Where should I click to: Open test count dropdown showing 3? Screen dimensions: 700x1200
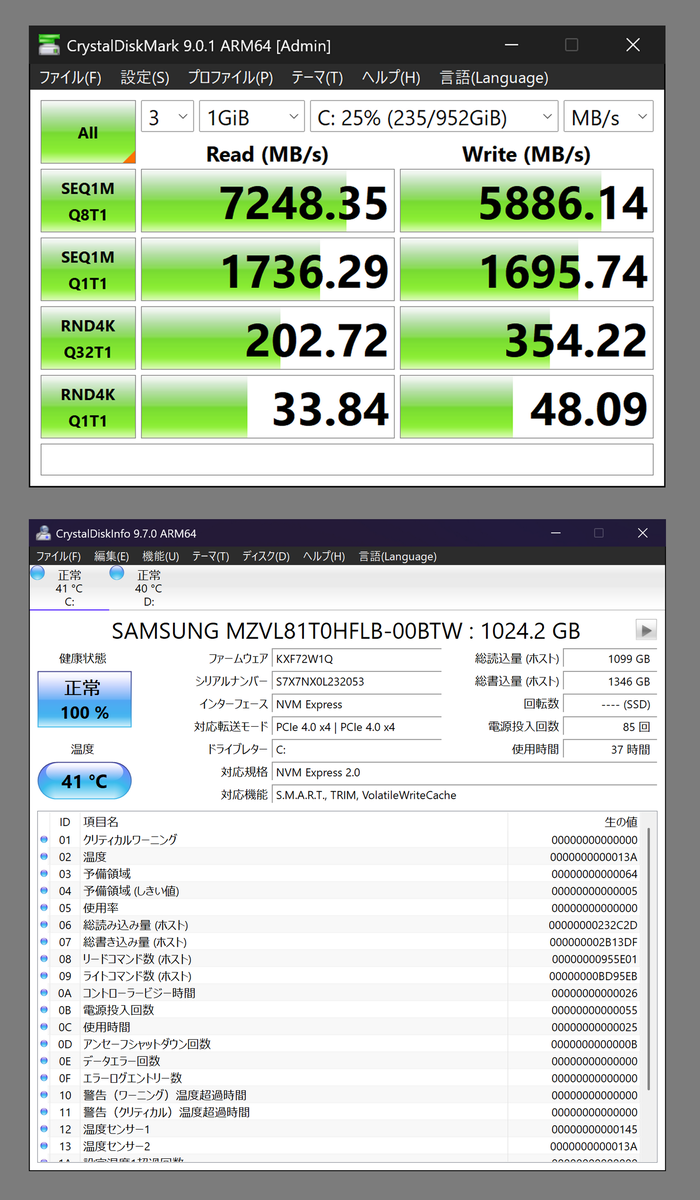point(167,117)
